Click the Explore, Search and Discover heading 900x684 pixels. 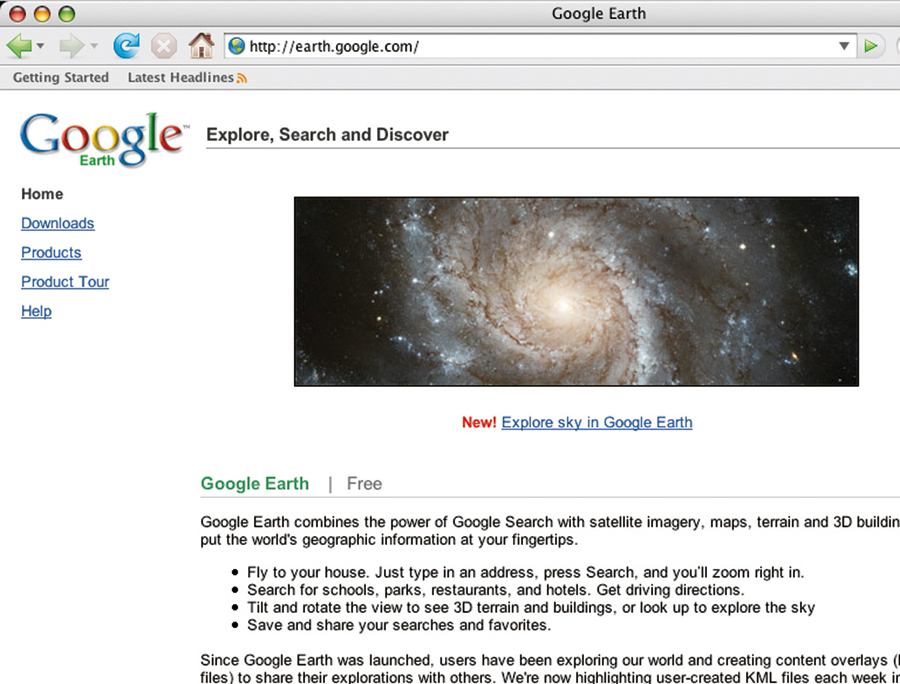pos(327,135)
